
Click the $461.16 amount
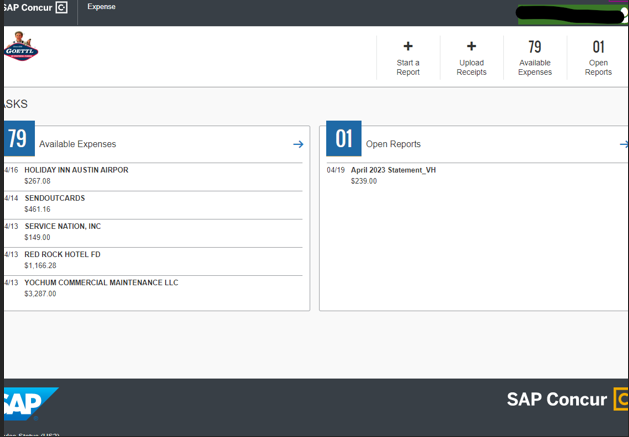click(x=37, y=209)
